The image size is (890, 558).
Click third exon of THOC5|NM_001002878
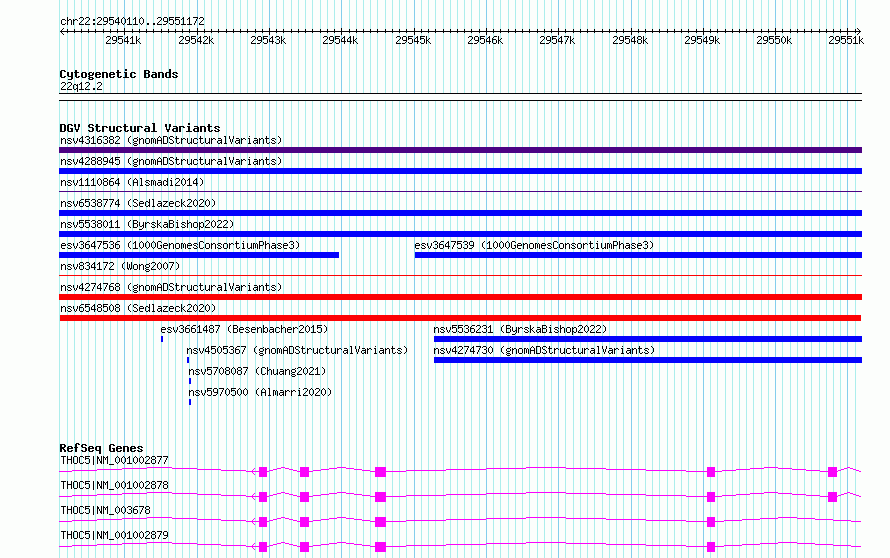click(x=380, y=497)
